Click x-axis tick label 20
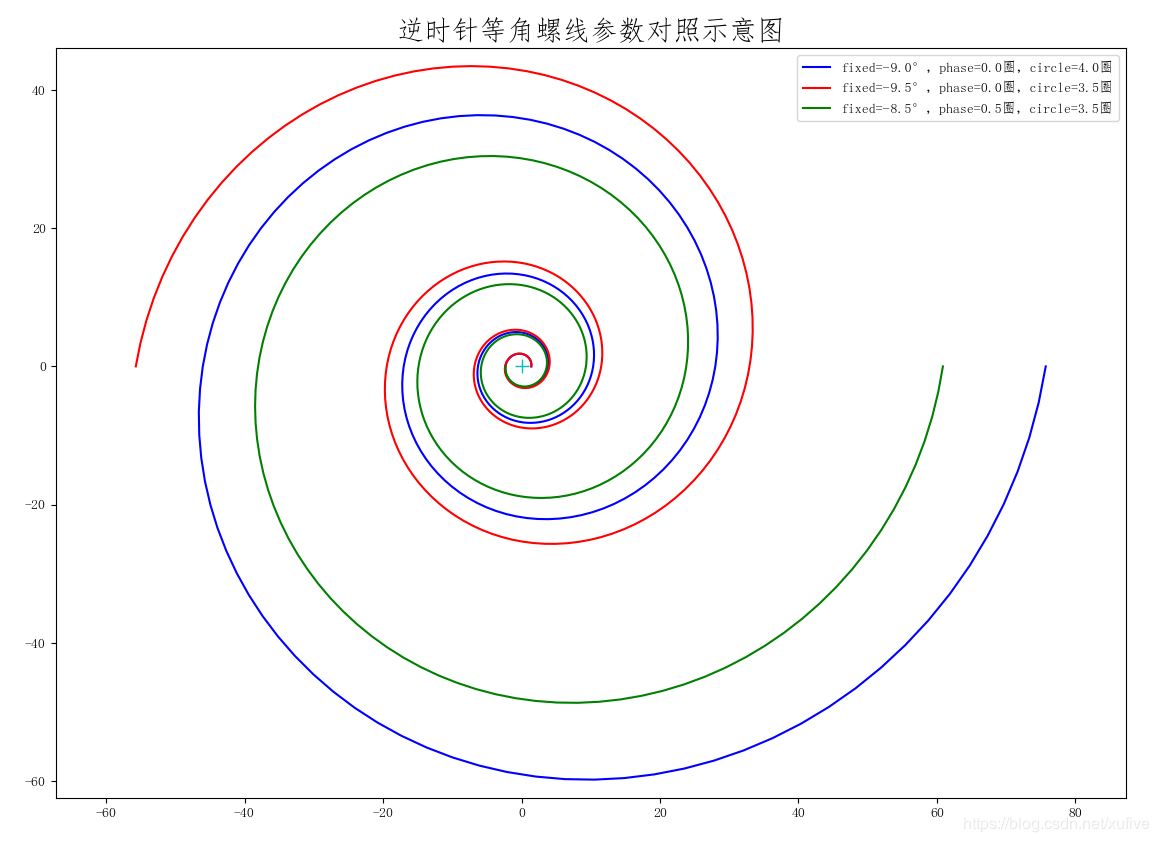Viewport: 1159px width, 842px height. tap(660, 812)
